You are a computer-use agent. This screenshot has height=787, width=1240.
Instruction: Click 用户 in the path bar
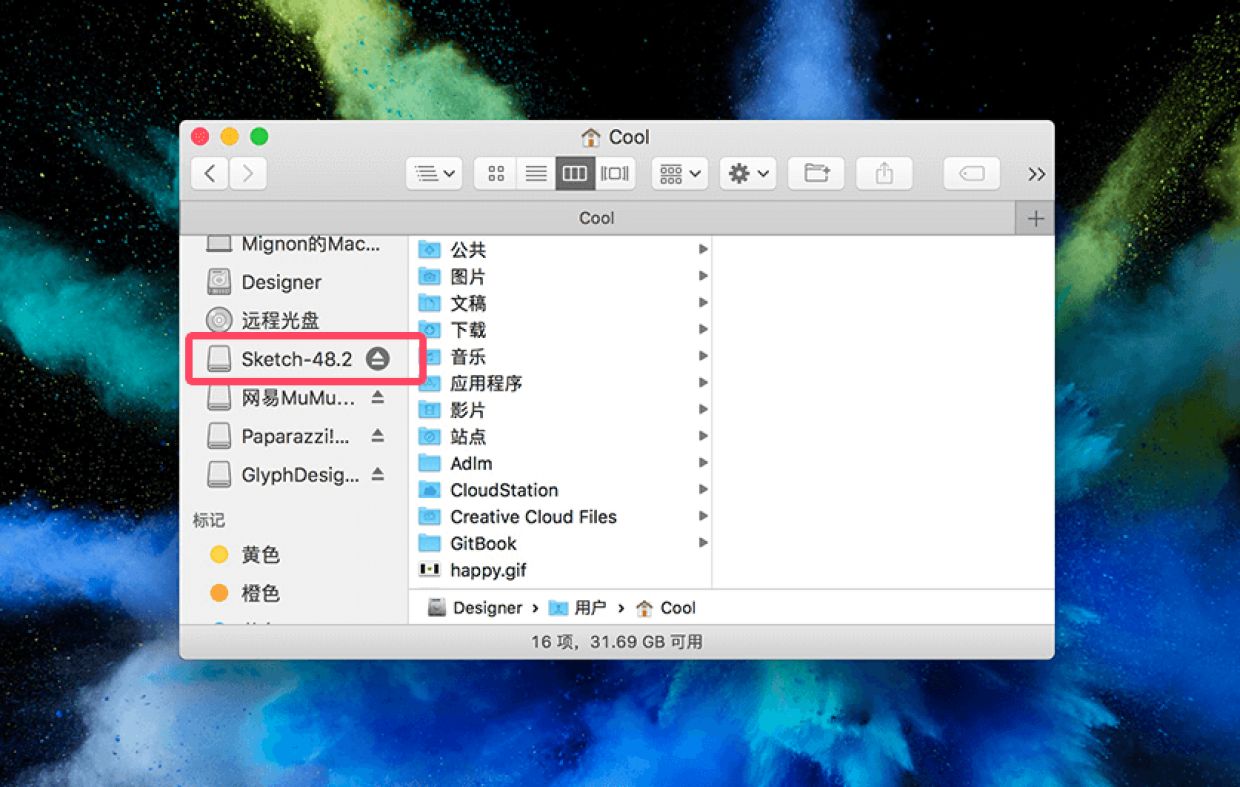click(577, 608)
